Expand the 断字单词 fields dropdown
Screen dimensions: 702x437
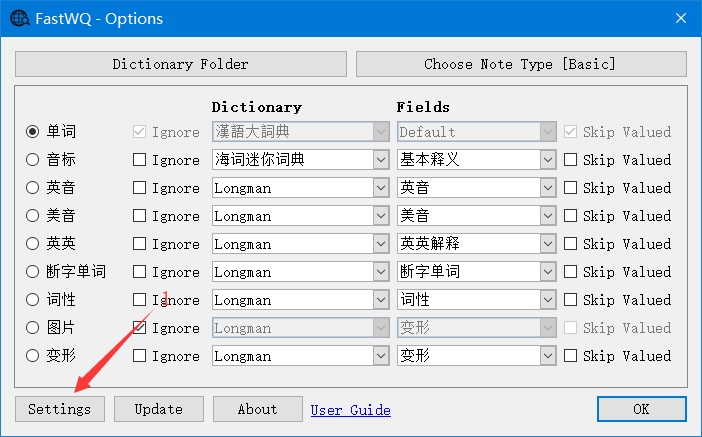pos(547,272)
